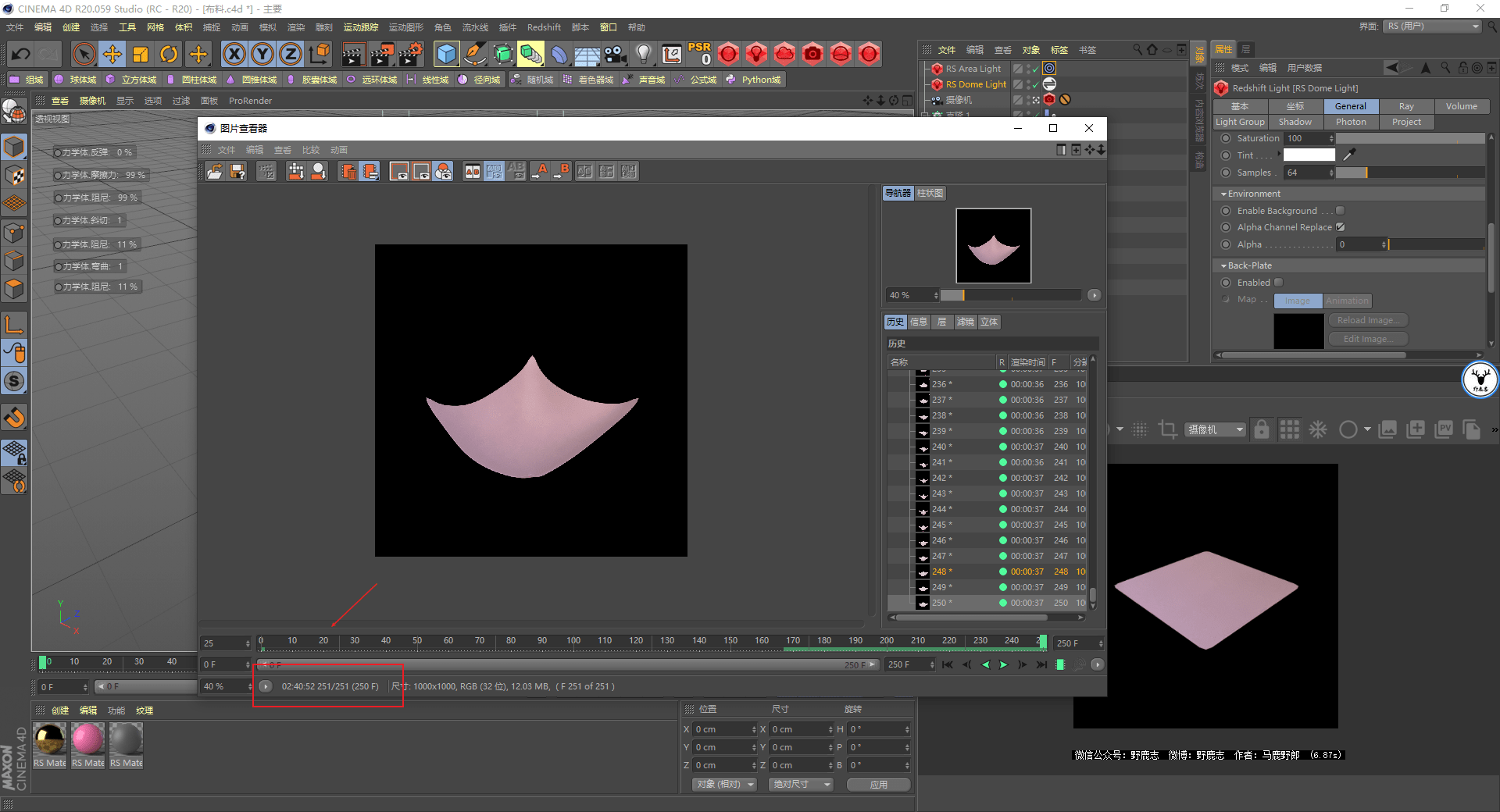The width and height of the screenshot is (1500, 812).
Task: Click the Undo arrow icon
Action: [x=21, y=54]
